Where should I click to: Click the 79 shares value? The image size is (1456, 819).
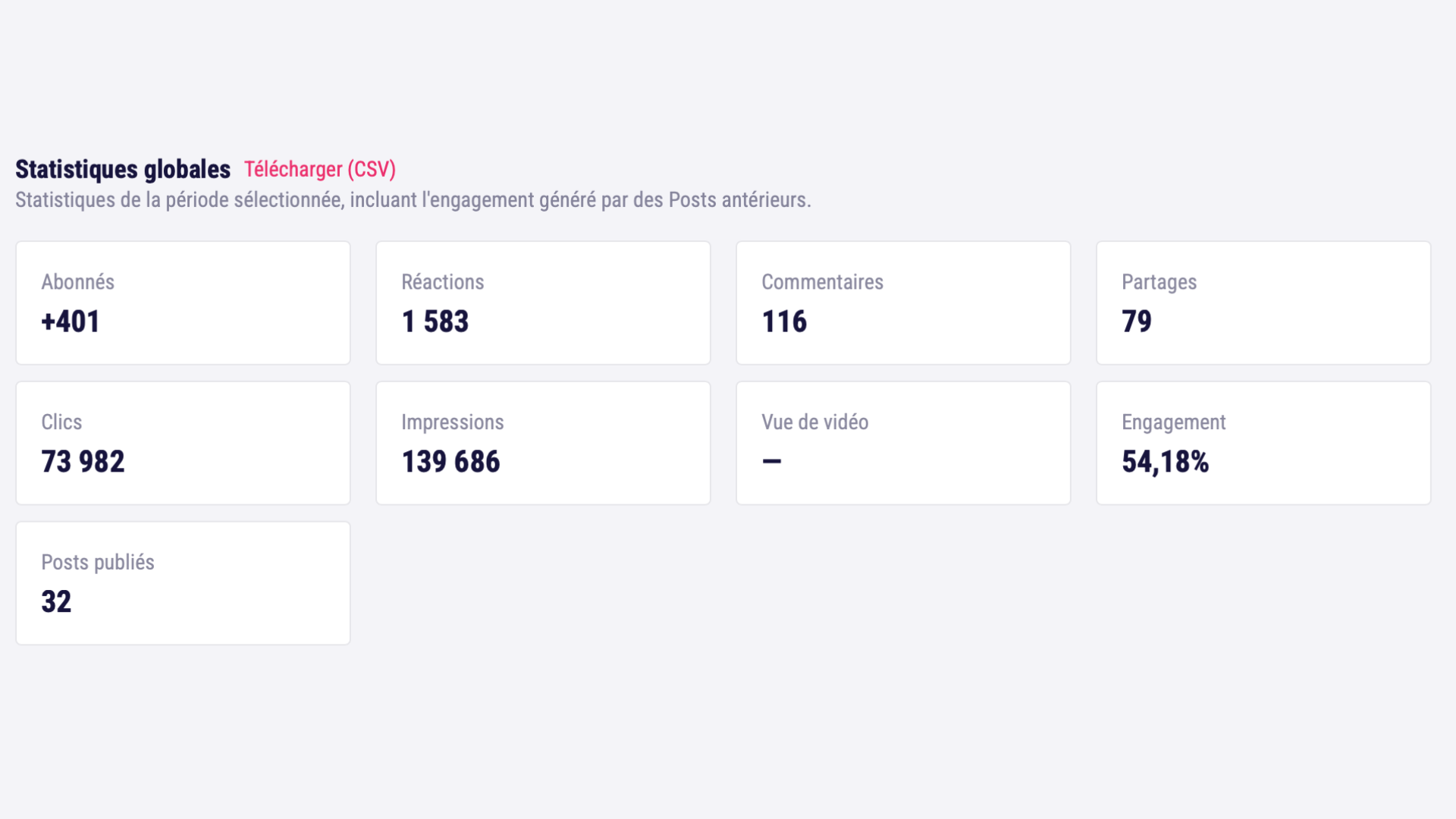[x=1136, y=322]
